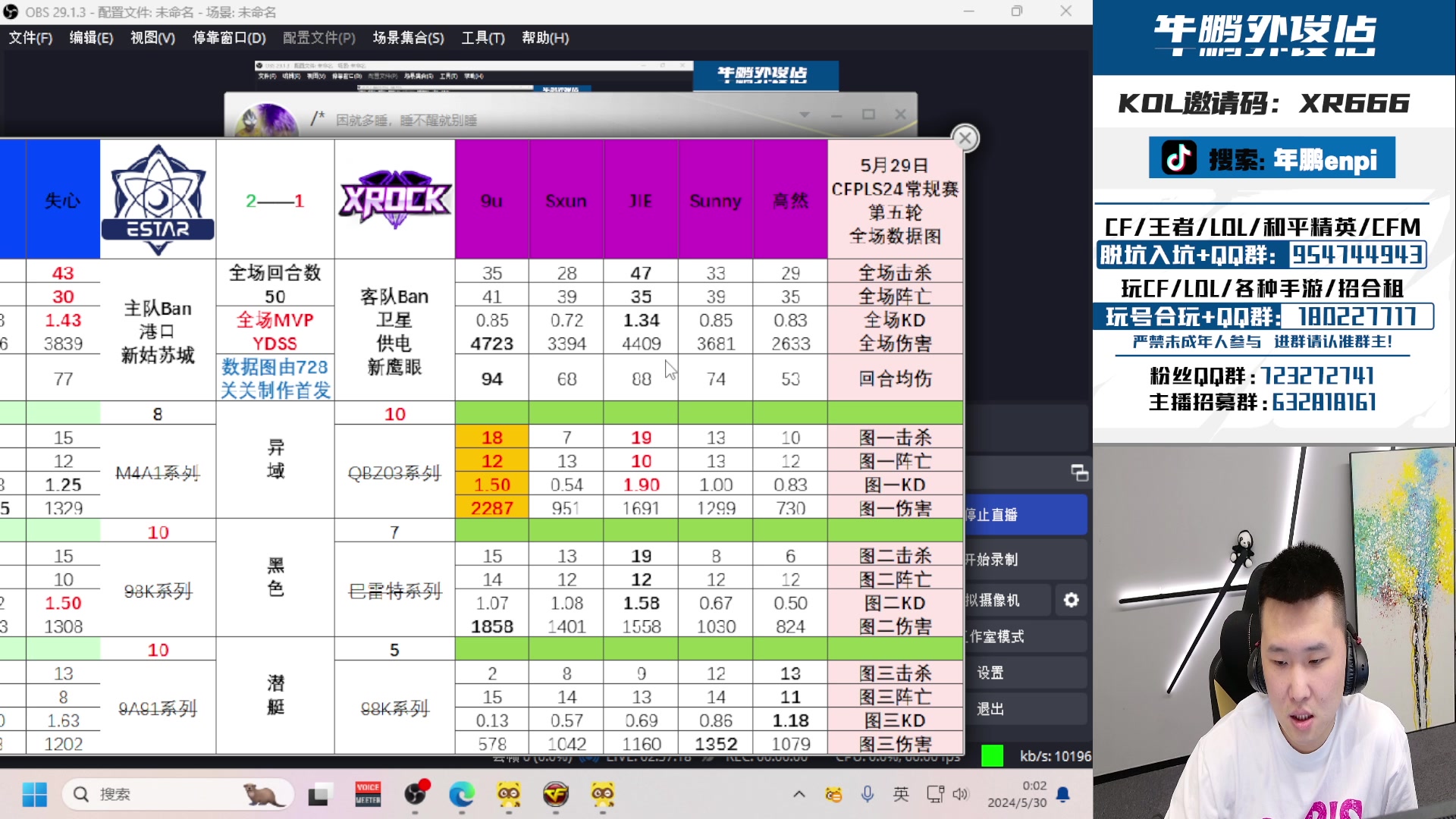
Task: Click the multiview layout icon above 停止直播
Action: point(1080,472)
